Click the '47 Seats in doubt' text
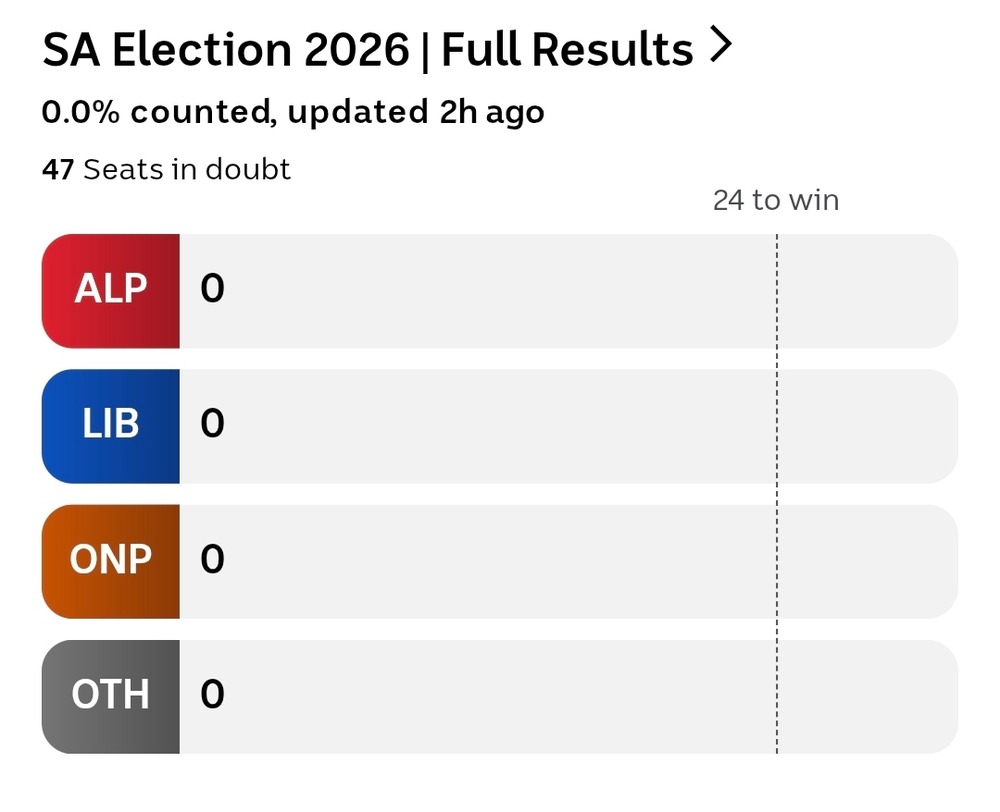 click(166, 170)
